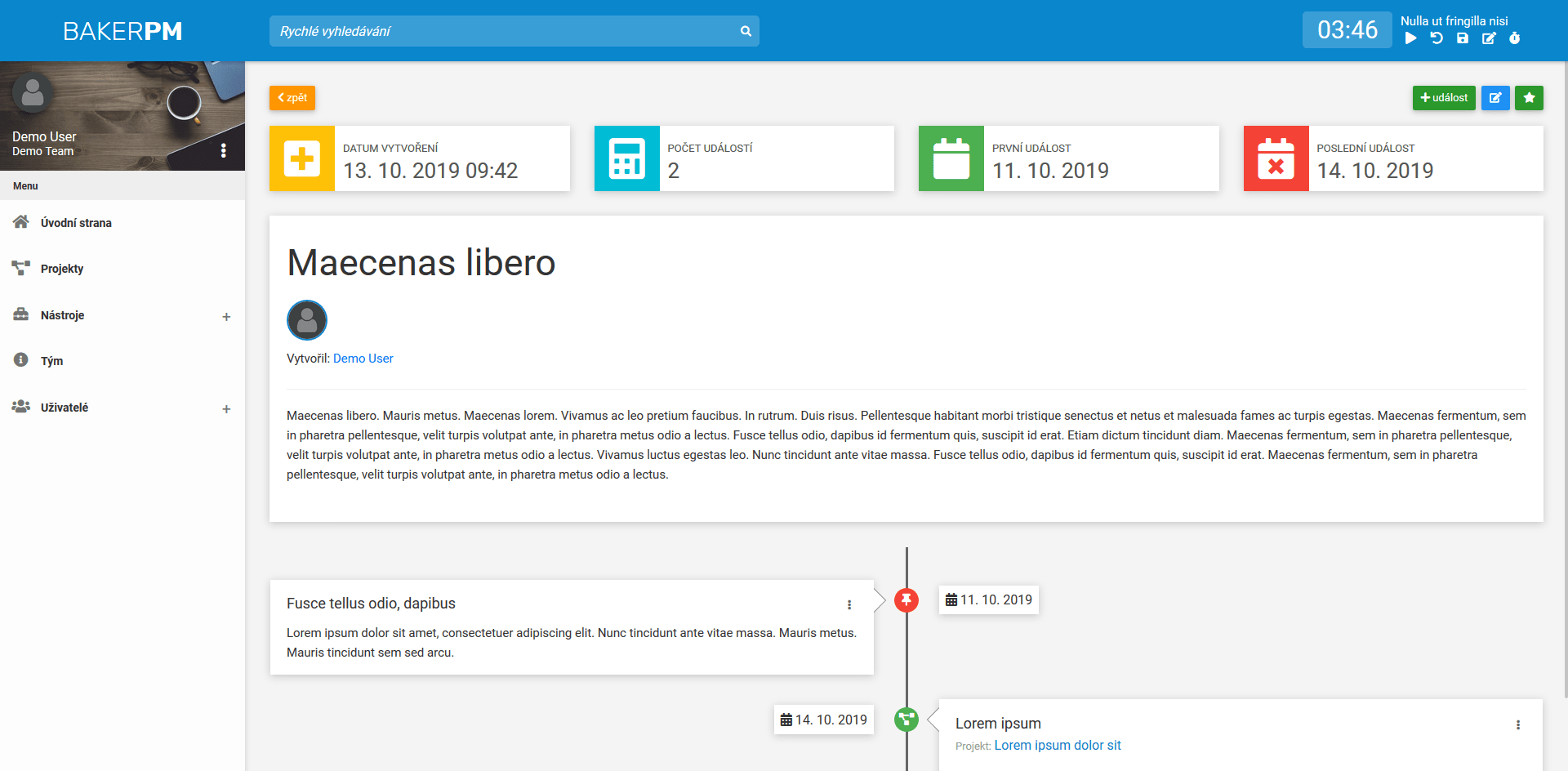Click the red pin marker on the timeline
This screenshot has height=771, width=1568.
pos(906,600)
